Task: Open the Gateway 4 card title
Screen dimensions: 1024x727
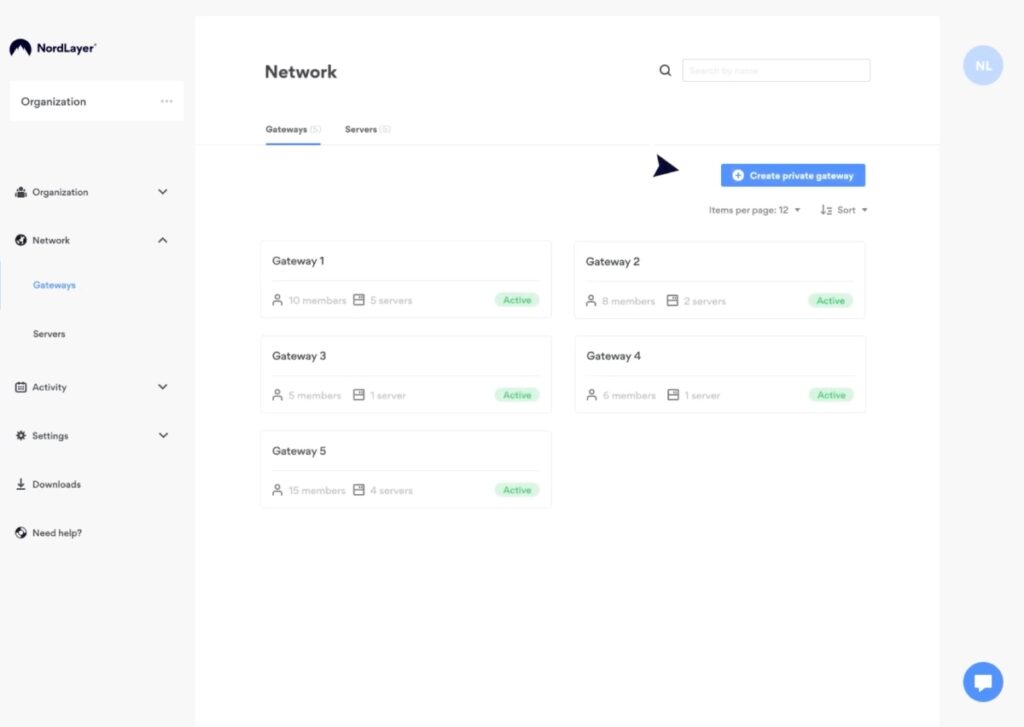Action: coord(613,356)
